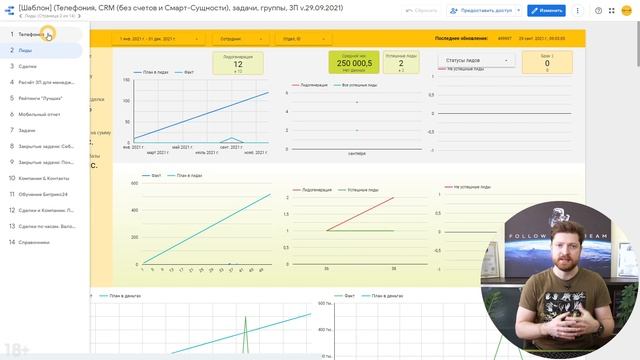The image size is (640, 360).
Task: Open page 10 Компании & Контакты
Action: pyautogui.click(x=41, y=178)
